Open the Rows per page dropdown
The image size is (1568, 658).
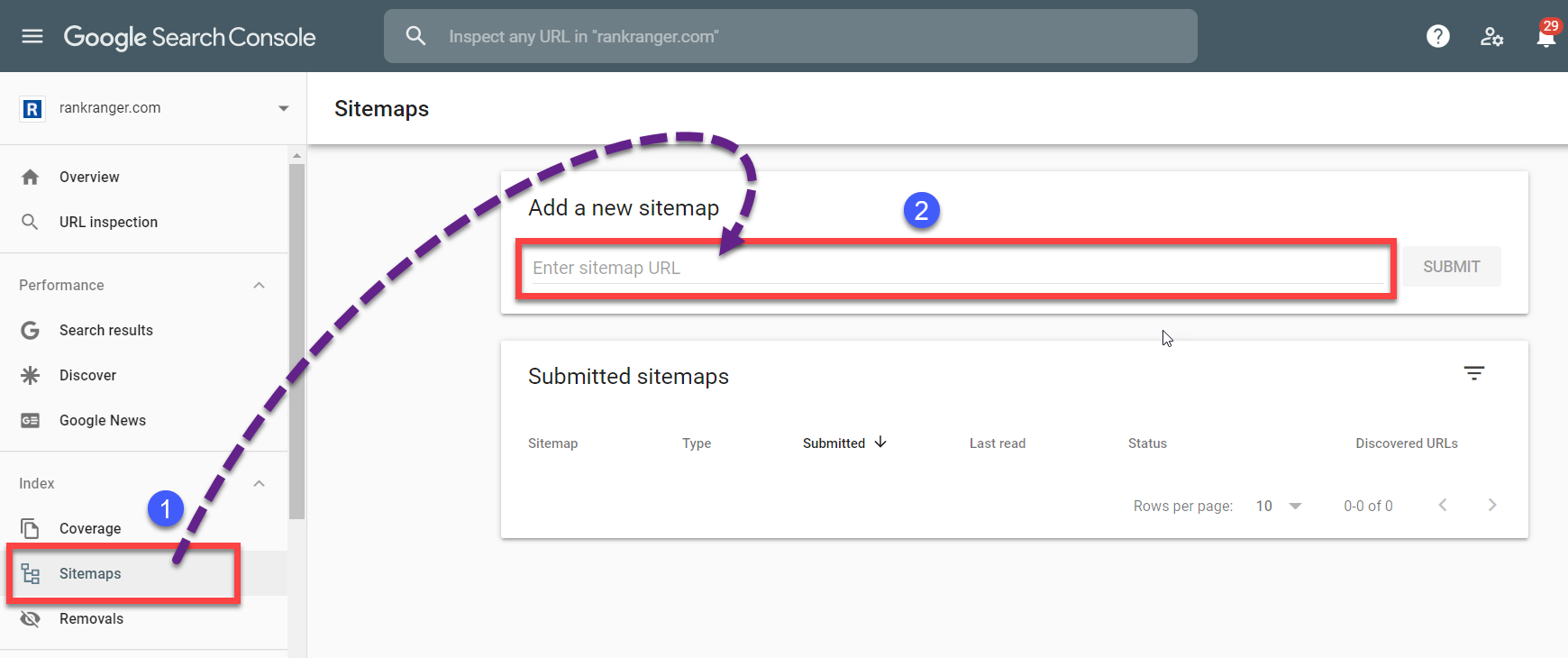pyautogui.click(x=1279, y=506)
